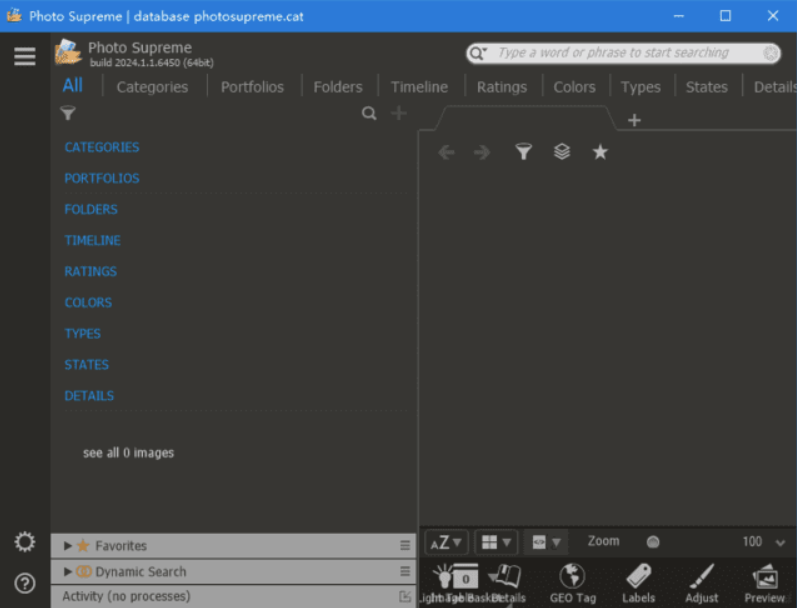The image size is (797, 608).
Task: Select the empty collection viewer tab
Action: 526,118
